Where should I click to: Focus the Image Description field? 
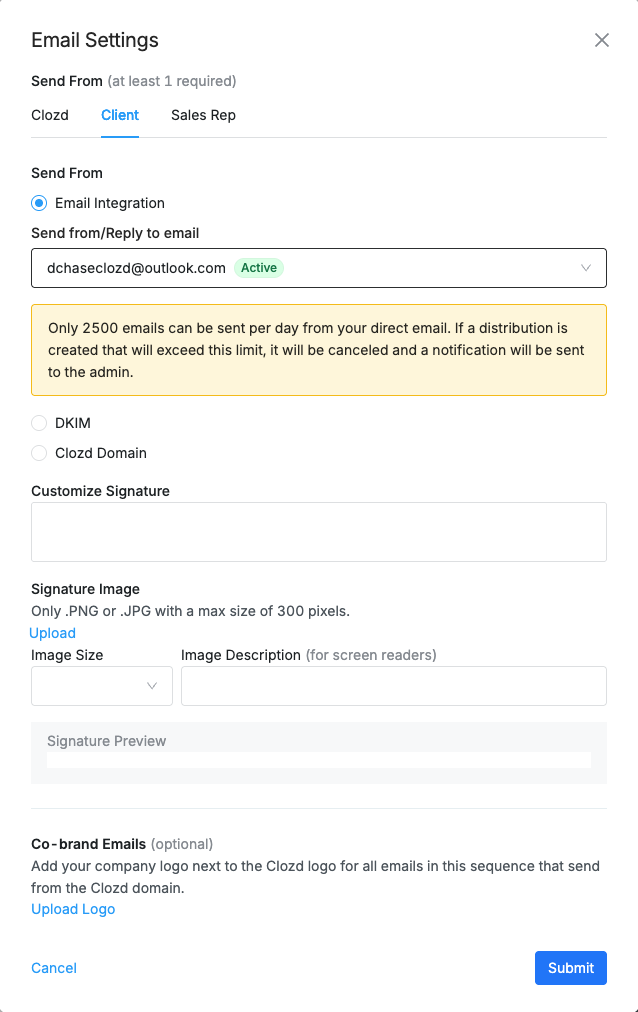click(x=394, y=686)
